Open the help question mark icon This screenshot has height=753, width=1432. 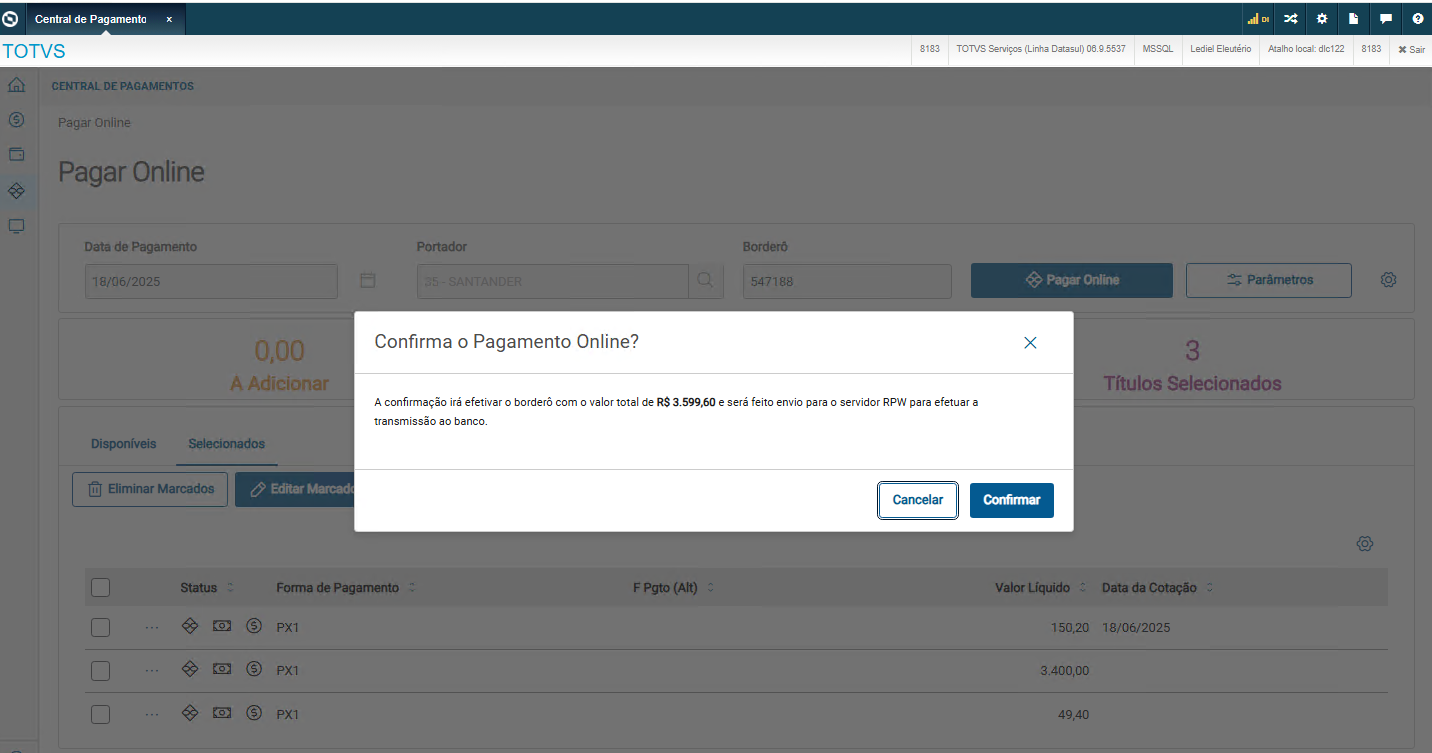coord(1417,19)
